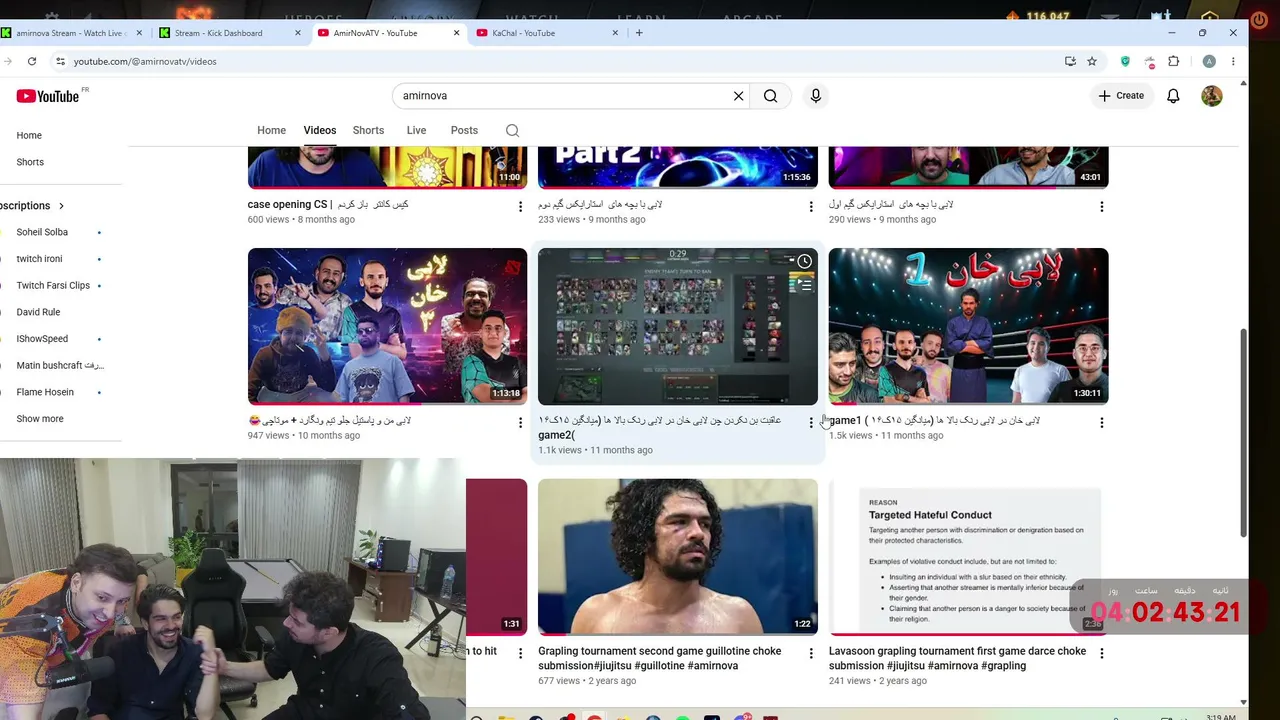This screenshot has height=720, width=1280.
Task: Reload the page in the browser
Action: [32, 61]
